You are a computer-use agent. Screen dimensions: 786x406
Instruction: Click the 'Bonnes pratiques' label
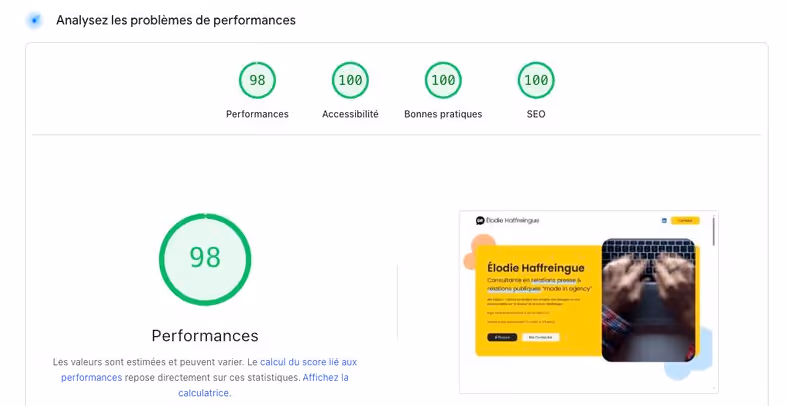(x=443, y=114)
